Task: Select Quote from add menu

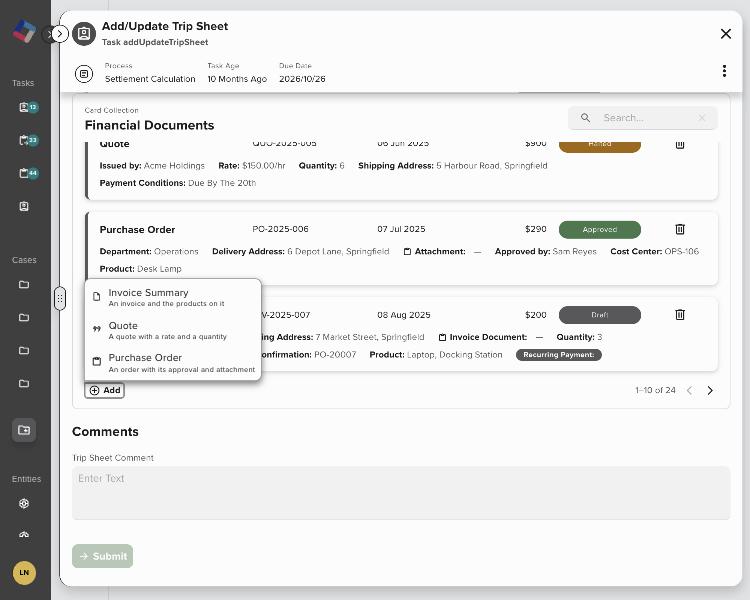Action: pyautogui.click(x=173, y=330)
